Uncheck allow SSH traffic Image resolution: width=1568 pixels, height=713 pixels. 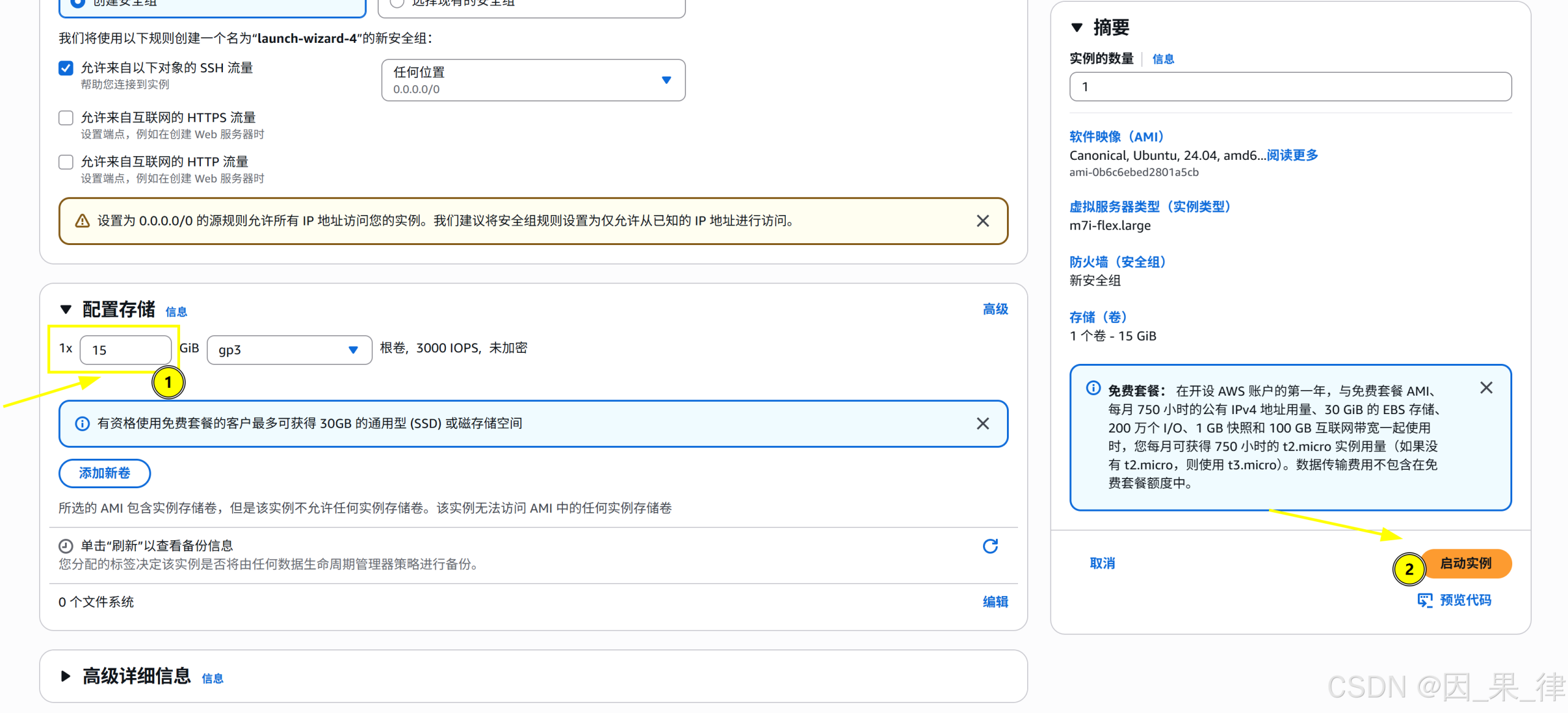(66, 68)
